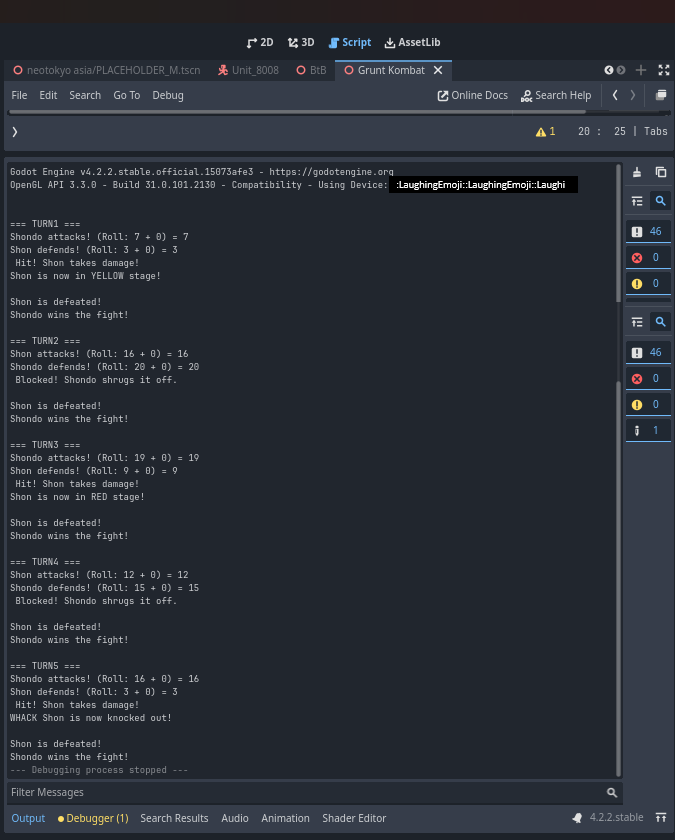
Task: Focus the Filter Messages field
Action: pos(314,792)
